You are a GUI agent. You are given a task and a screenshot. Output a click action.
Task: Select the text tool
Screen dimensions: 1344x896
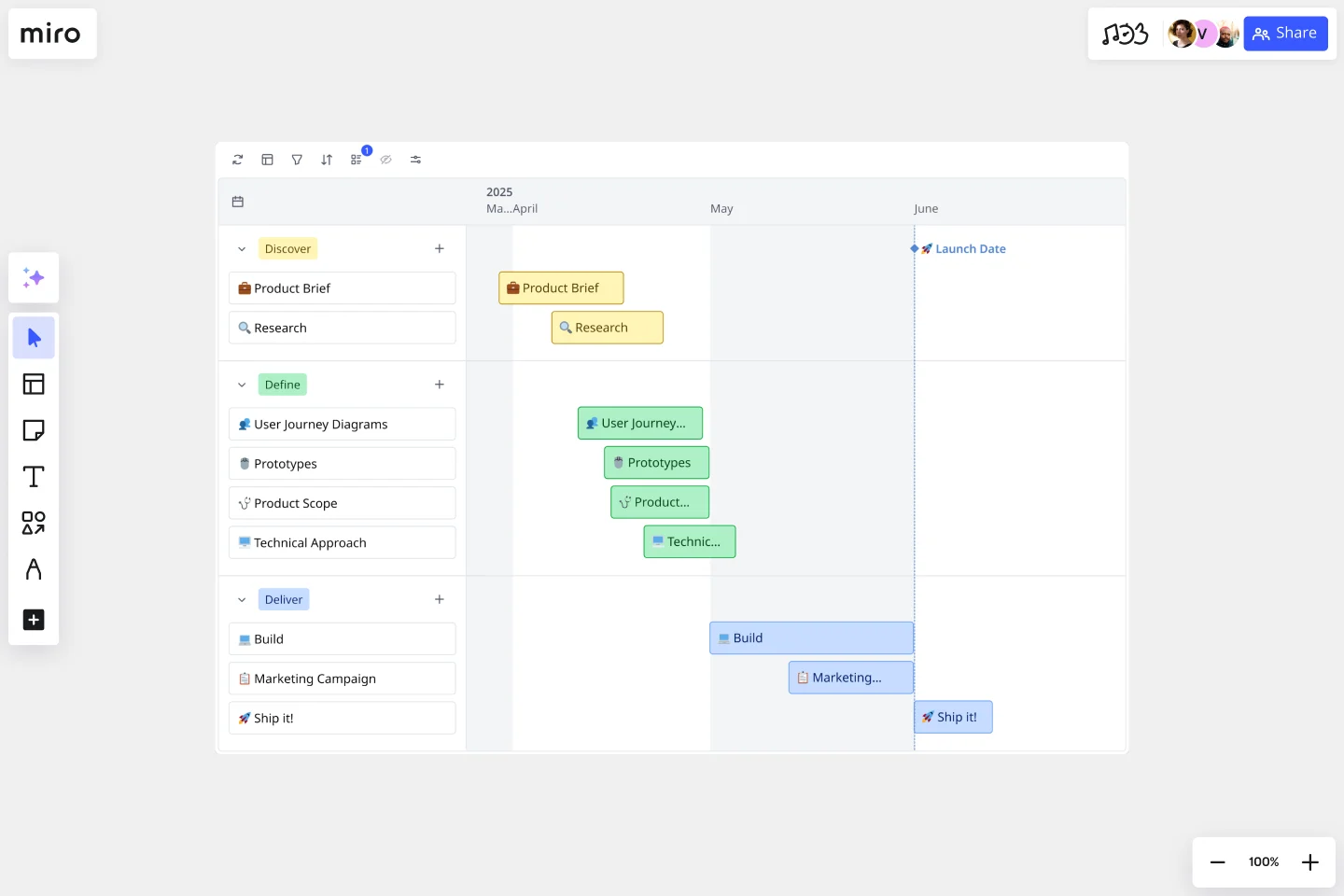point(34,477)
